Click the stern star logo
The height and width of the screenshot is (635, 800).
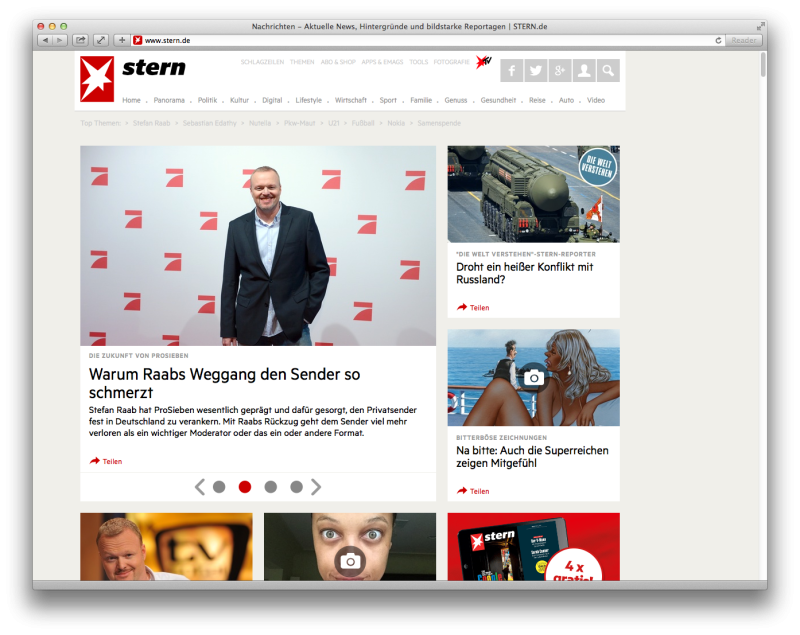pos(97,79)
